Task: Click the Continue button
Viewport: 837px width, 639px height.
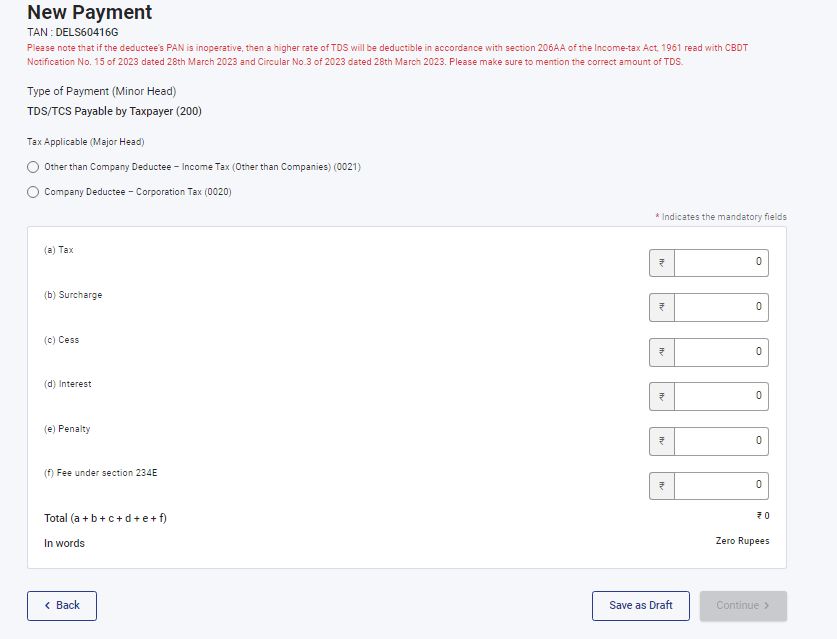Action: [742, 605]
